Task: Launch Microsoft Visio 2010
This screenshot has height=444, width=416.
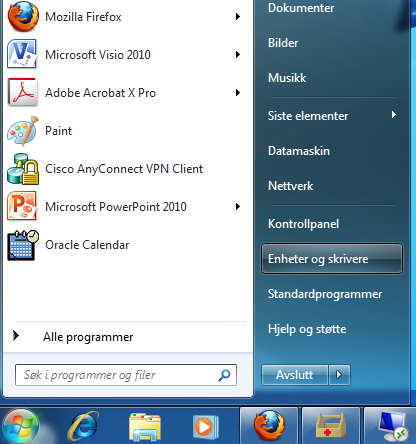Action: coord(123,55)
